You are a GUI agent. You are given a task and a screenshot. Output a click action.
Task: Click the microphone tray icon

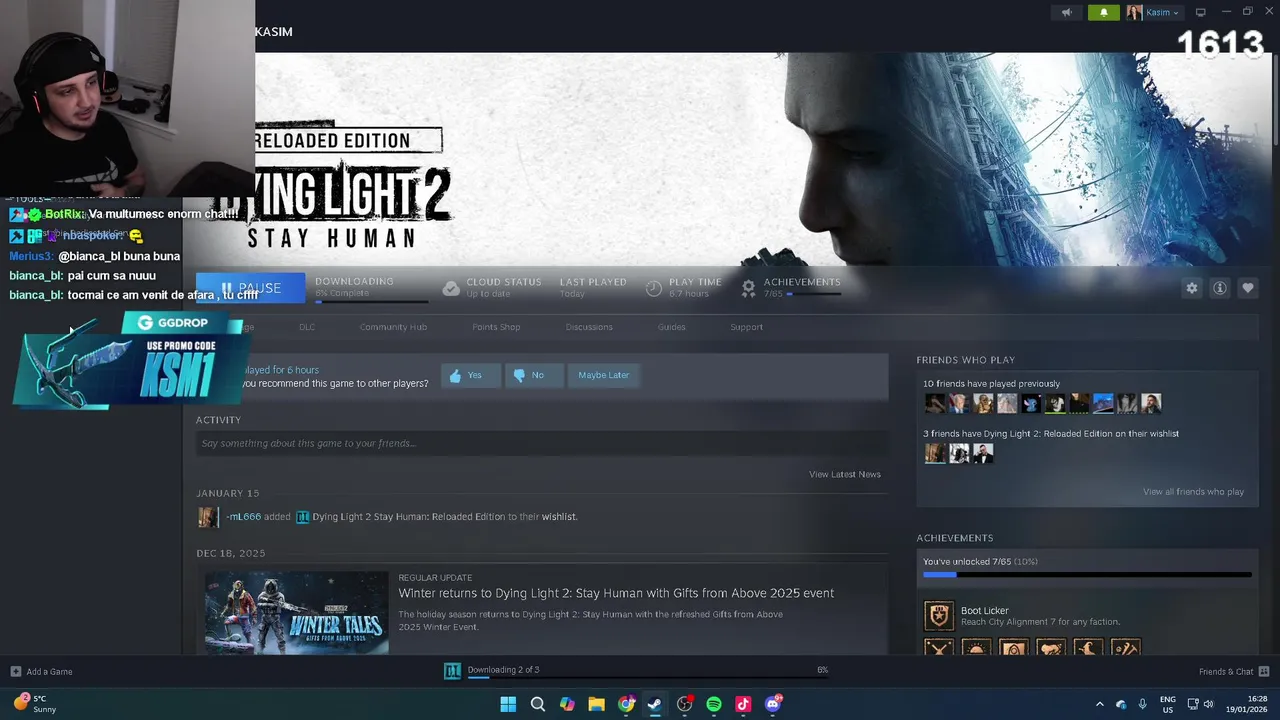[1142, 704]
